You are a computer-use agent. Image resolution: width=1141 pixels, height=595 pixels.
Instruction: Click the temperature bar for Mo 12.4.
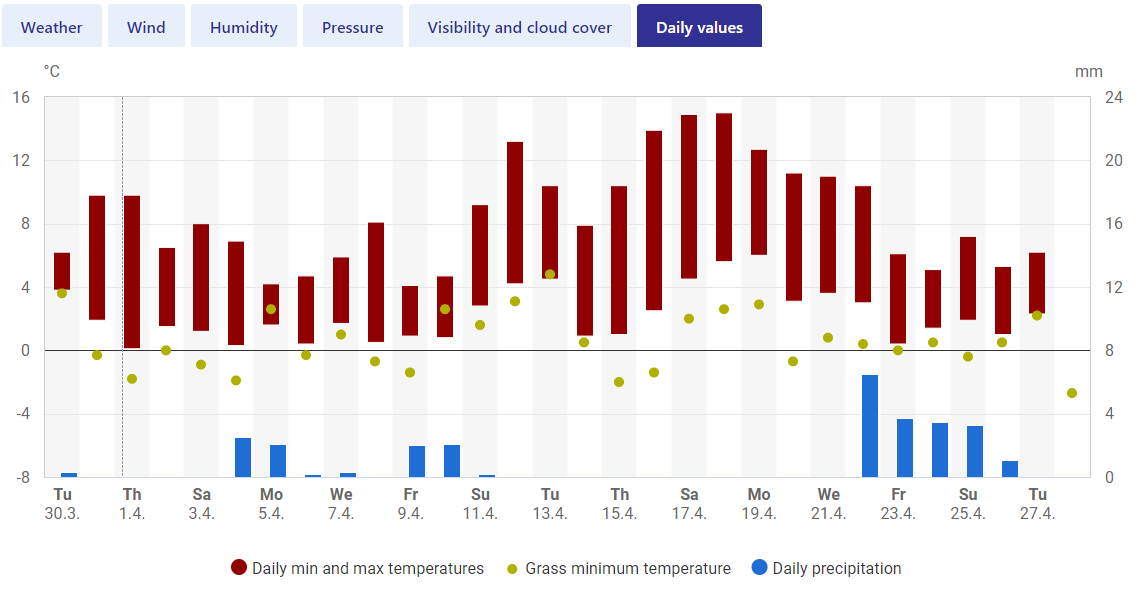(515, 212)
